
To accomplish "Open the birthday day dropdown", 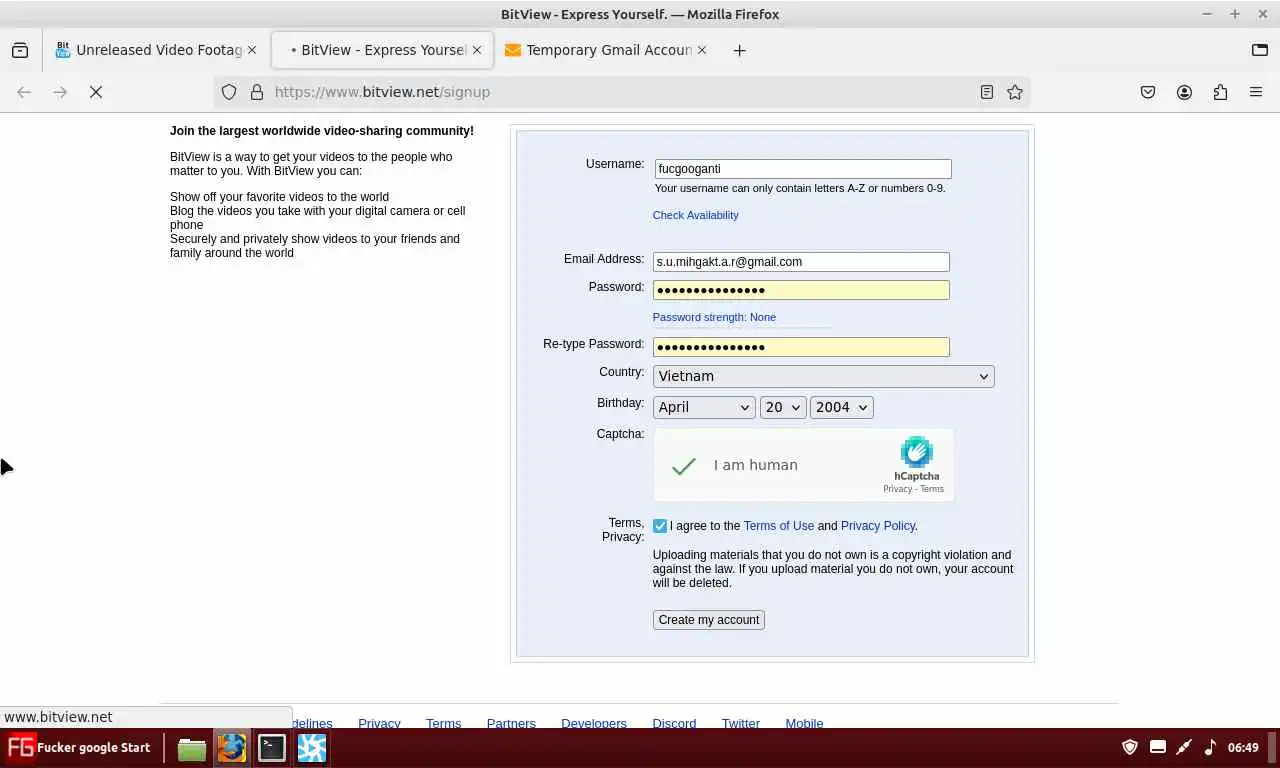I will click(782, 407).
